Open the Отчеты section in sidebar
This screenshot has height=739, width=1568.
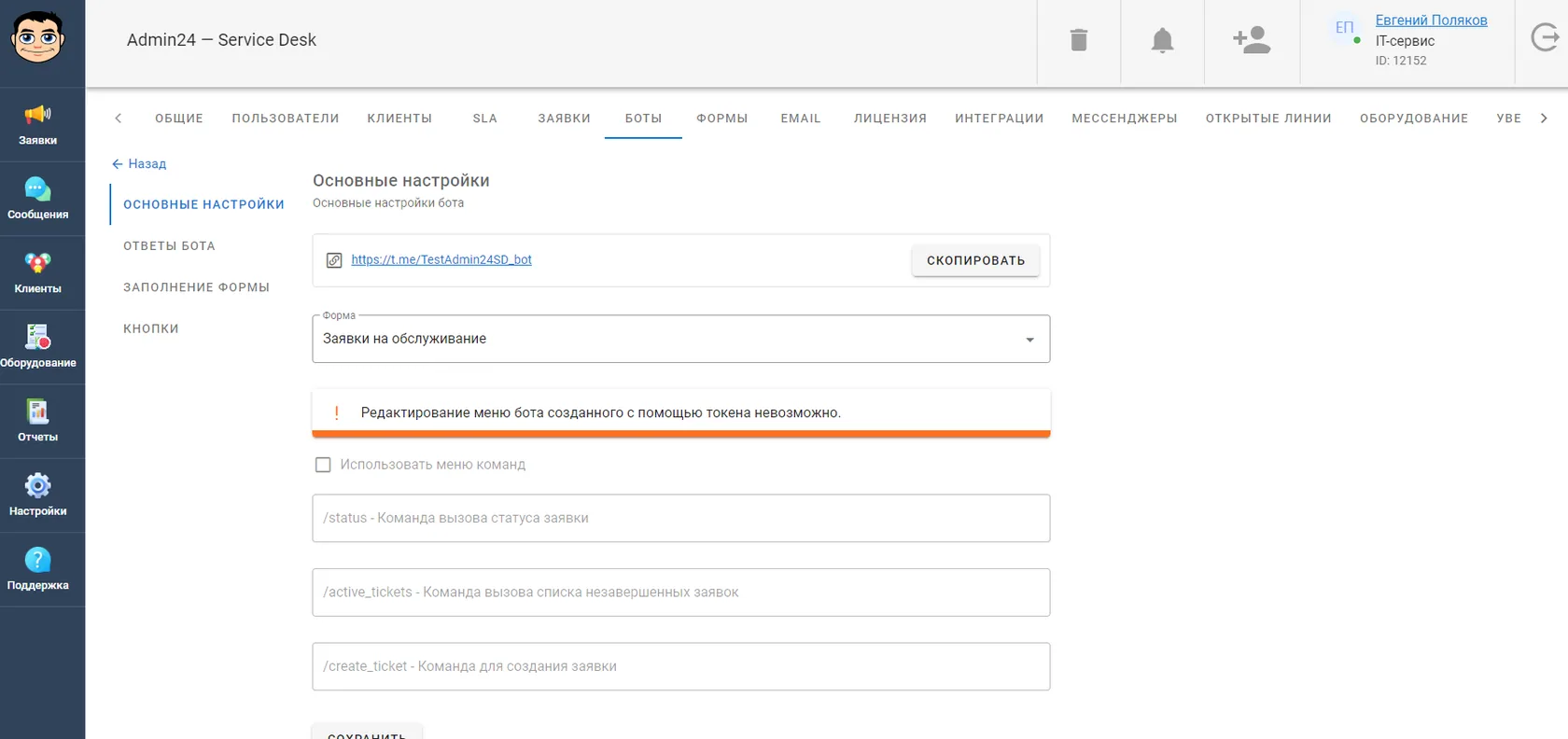click(38, 422)
